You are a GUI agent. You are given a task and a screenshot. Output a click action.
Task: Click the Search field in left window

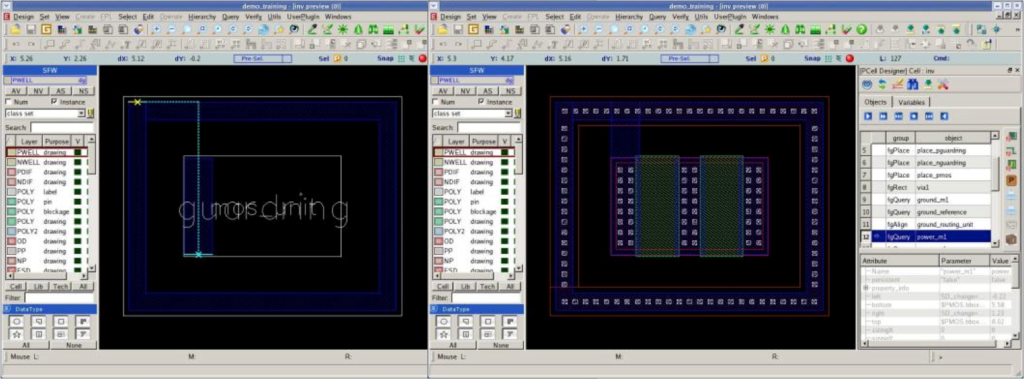(x=61, y=127)
